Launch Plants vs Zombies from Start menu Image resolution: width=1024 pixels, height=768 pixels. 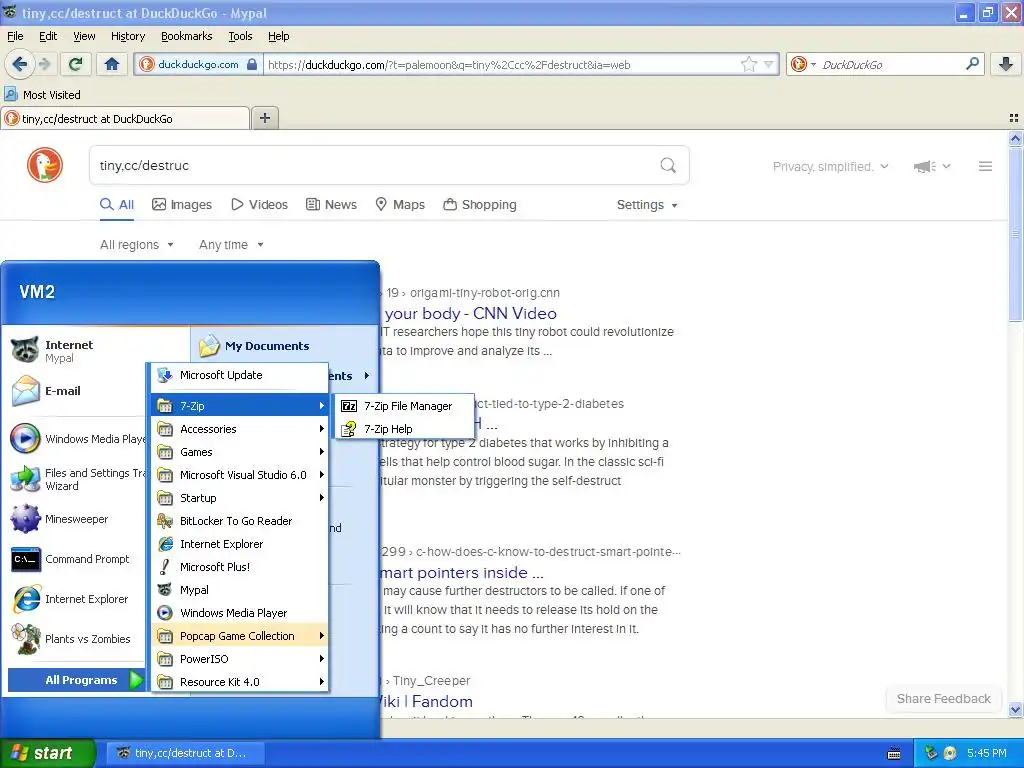[x=77, y=639]
